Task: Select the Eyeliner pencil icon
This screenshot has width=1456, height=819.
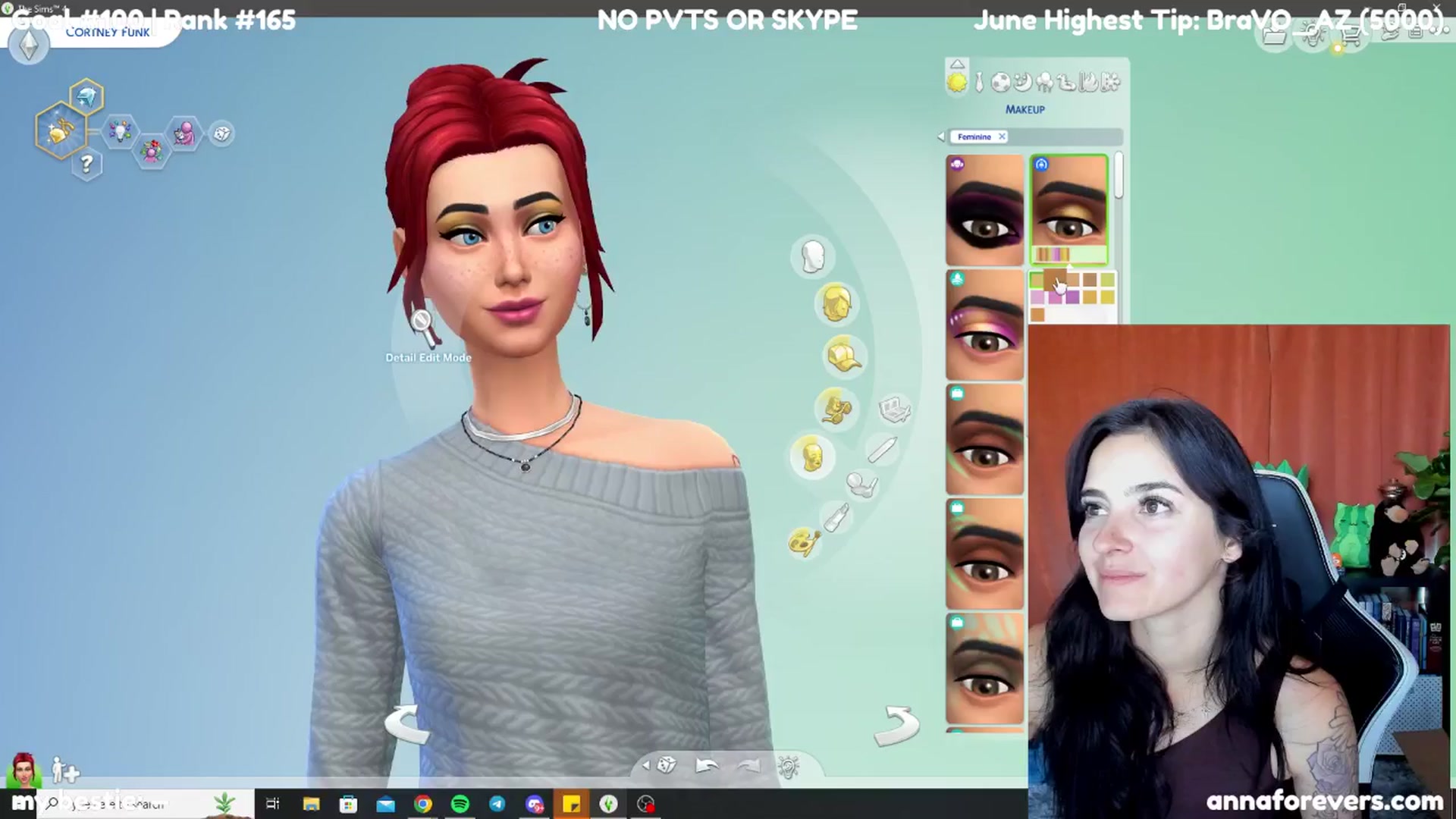Action: [882, 449]
